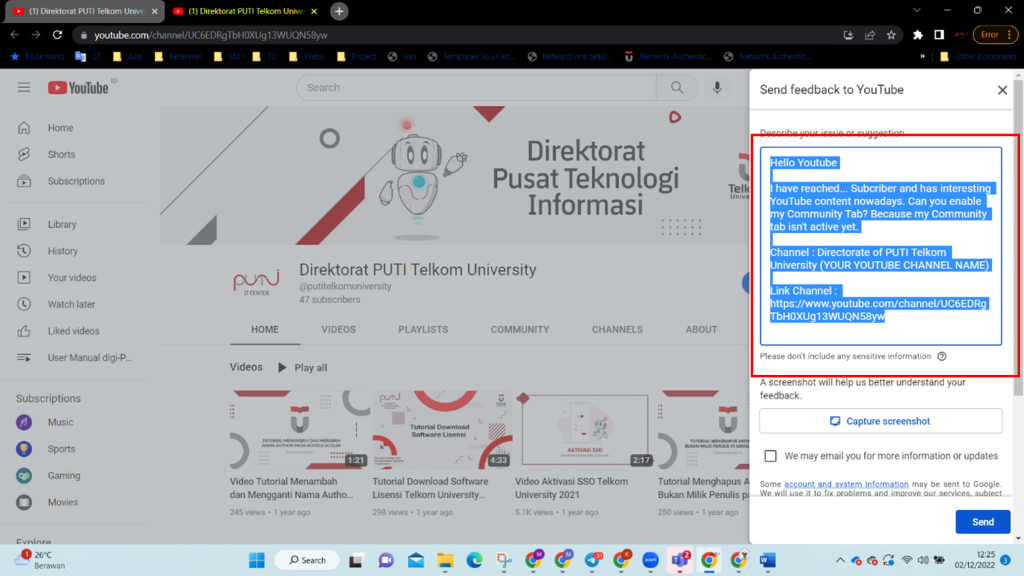
Task: Select the HOME channel tab
Action: (x=264, y=330)
